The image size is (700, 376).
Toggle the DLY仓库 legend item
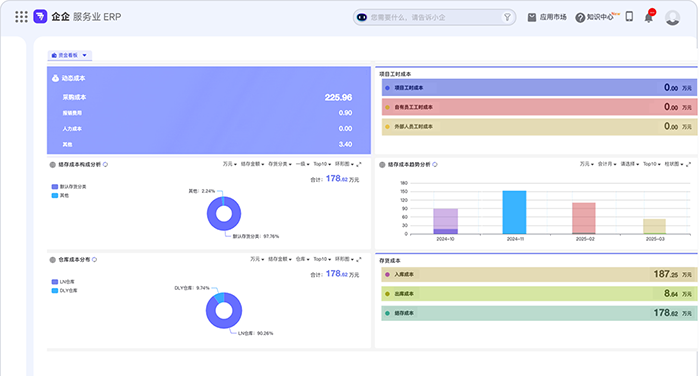tap(64, 291)
